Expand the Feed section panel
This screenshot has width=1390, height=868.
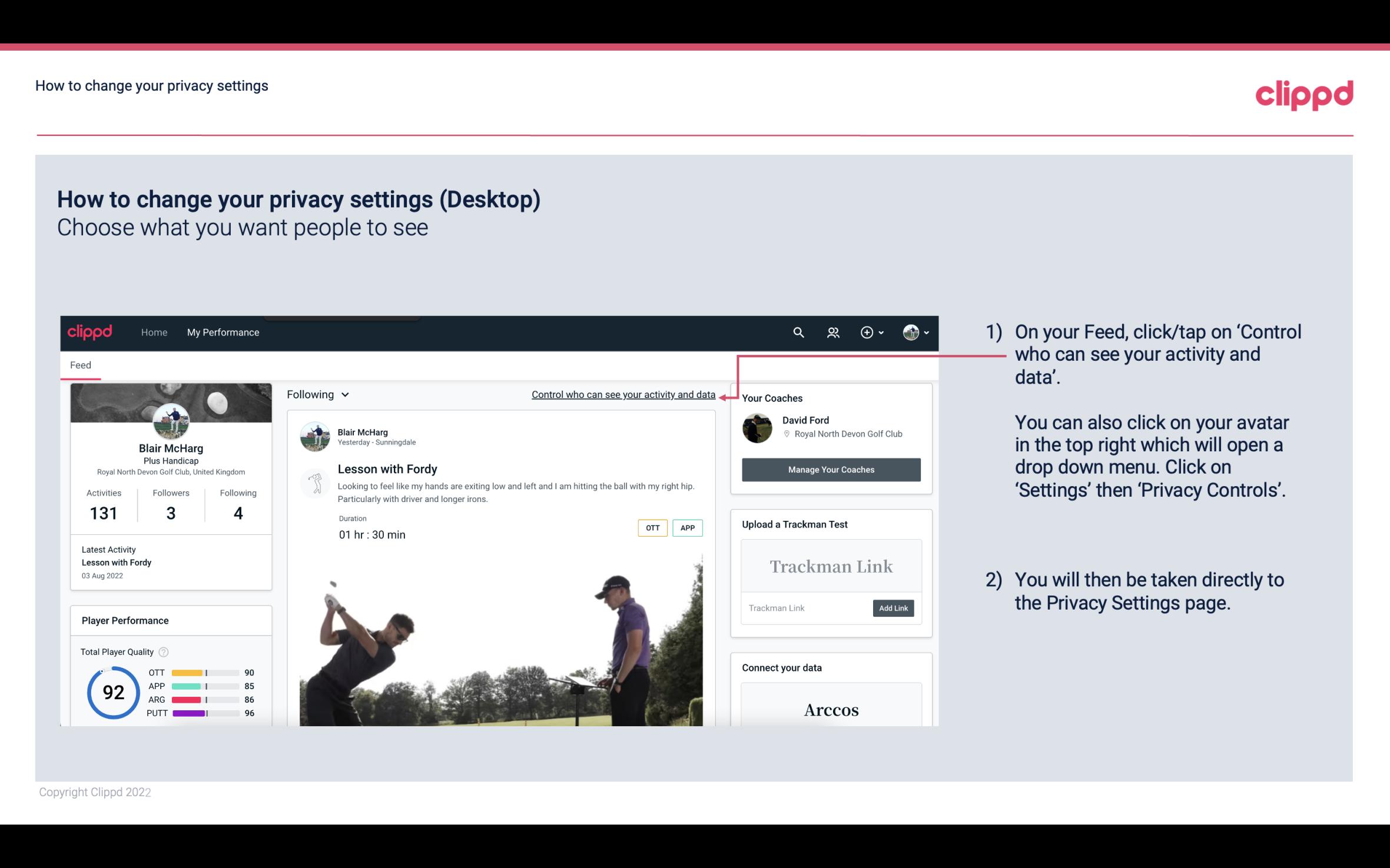tap(80, 364)
